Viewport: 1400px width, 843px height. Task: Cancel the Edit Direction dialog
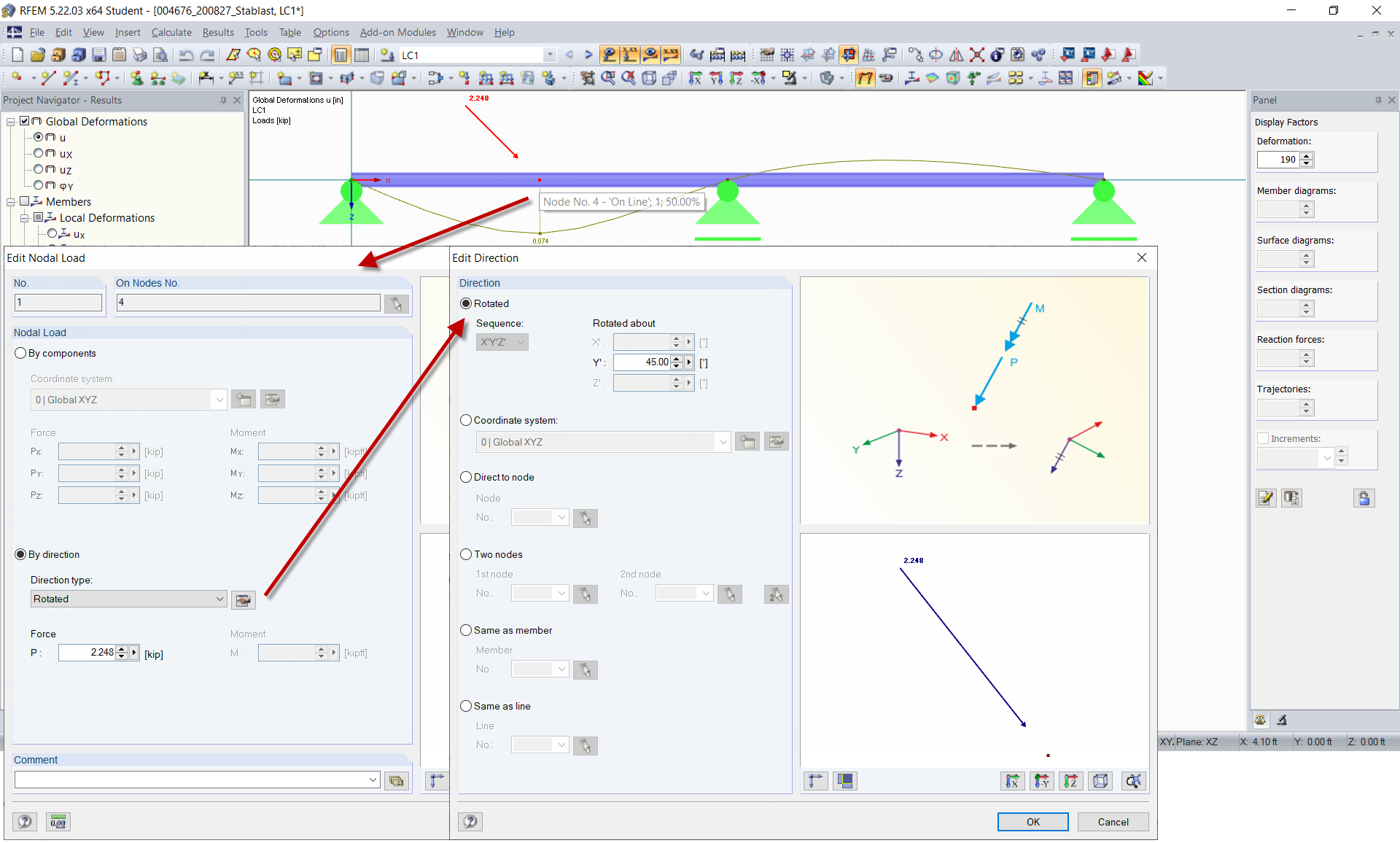[1113, 822]
